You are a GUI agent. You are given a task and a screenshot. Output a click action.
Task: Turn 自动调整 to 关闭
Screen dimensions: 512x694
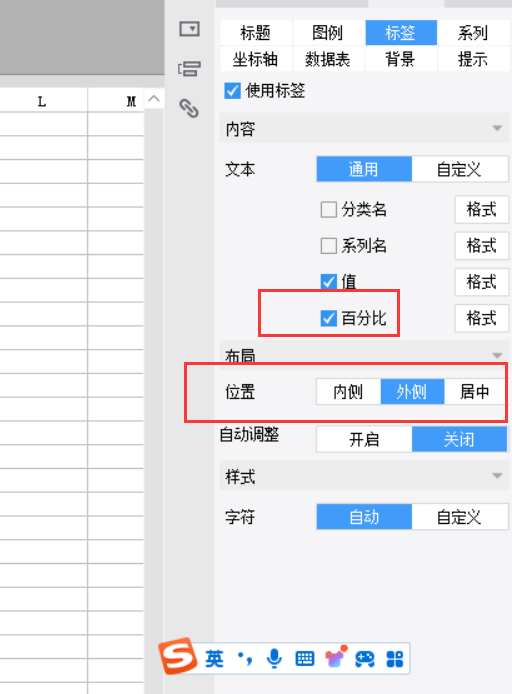point(459,440)
